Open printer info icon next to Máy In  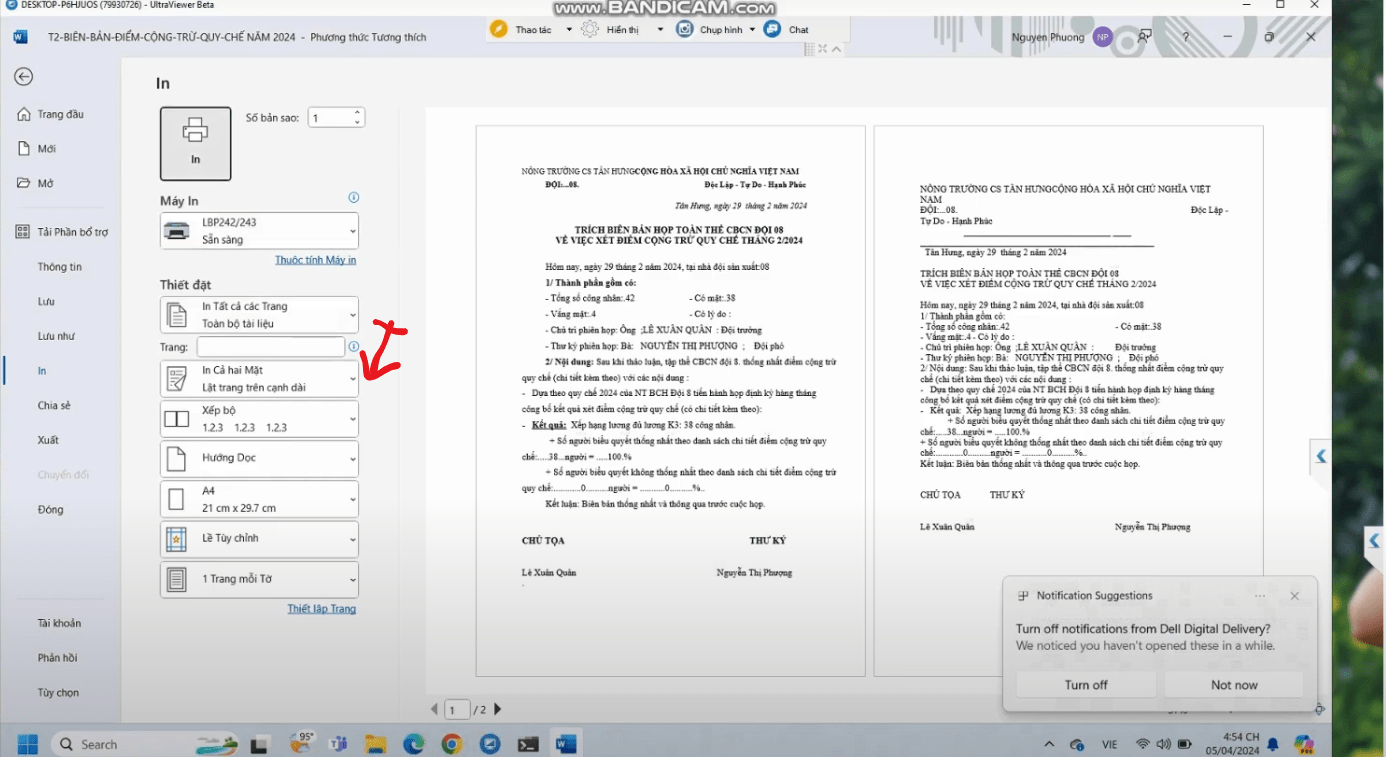click(x=353, y=198)
